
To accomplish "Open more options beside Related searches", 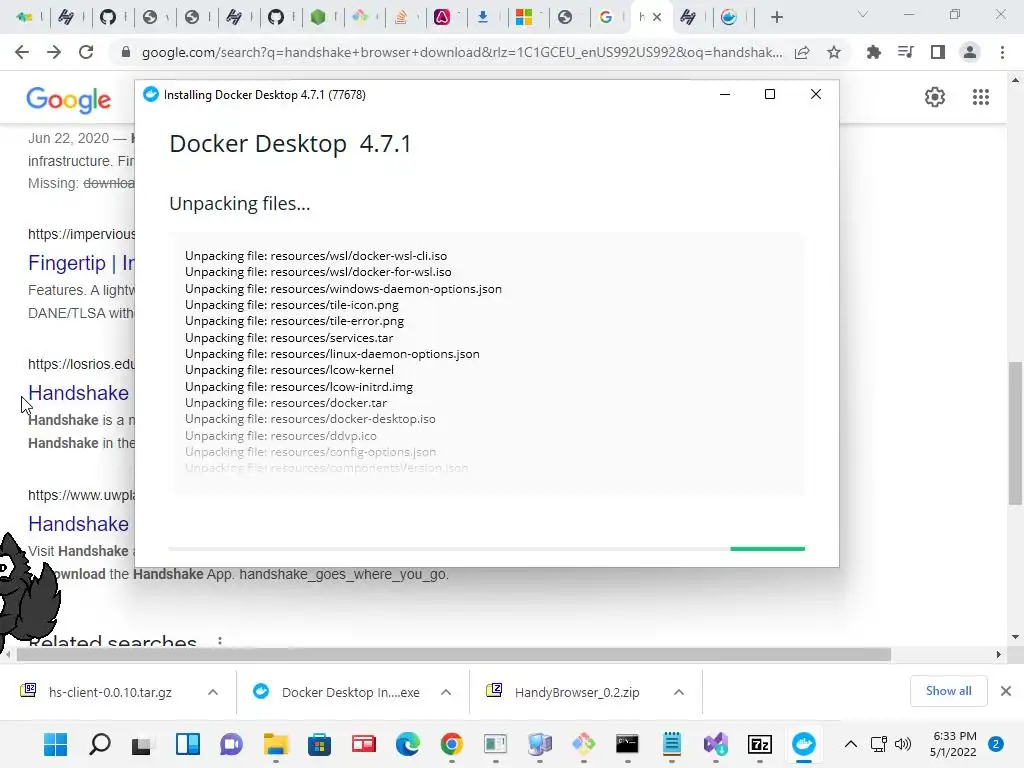I will (x=220, y=641).
